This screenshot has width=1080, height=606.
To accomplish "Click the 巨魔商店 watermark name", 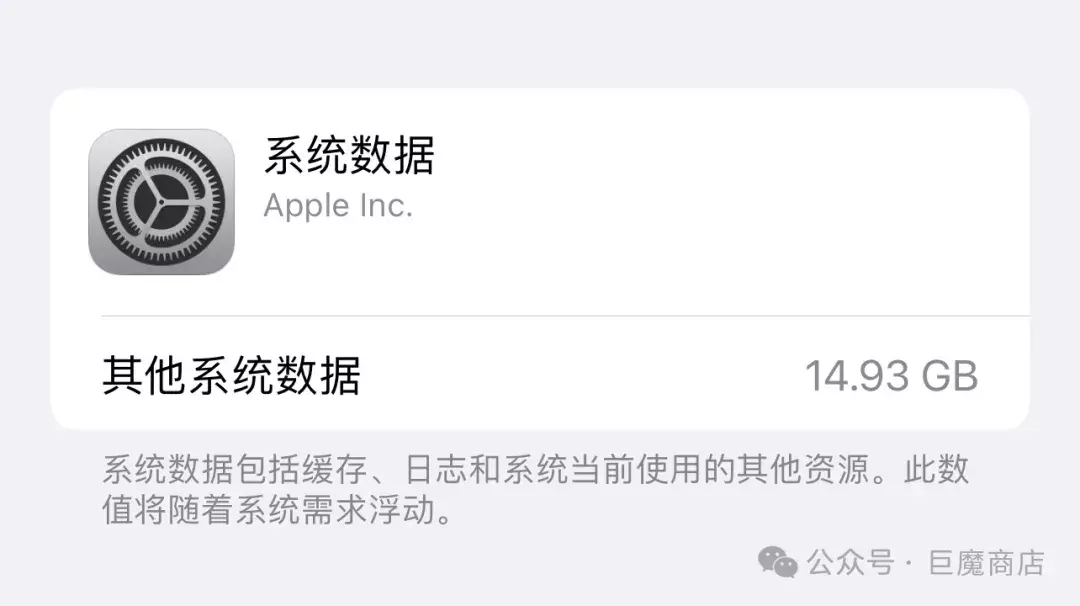I will pos(986,563).
